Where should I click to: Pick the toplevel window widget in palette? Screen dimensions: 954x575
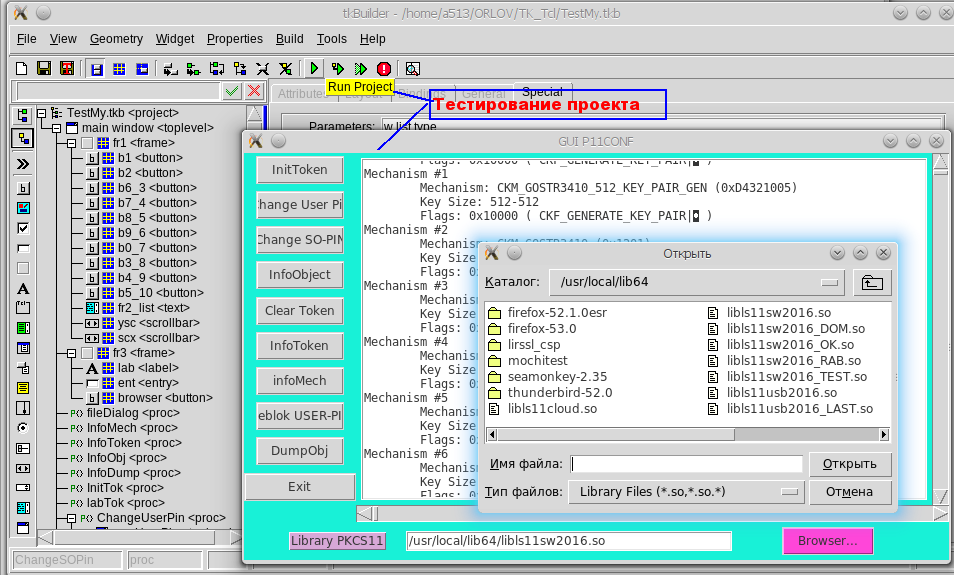click(23, 528)
